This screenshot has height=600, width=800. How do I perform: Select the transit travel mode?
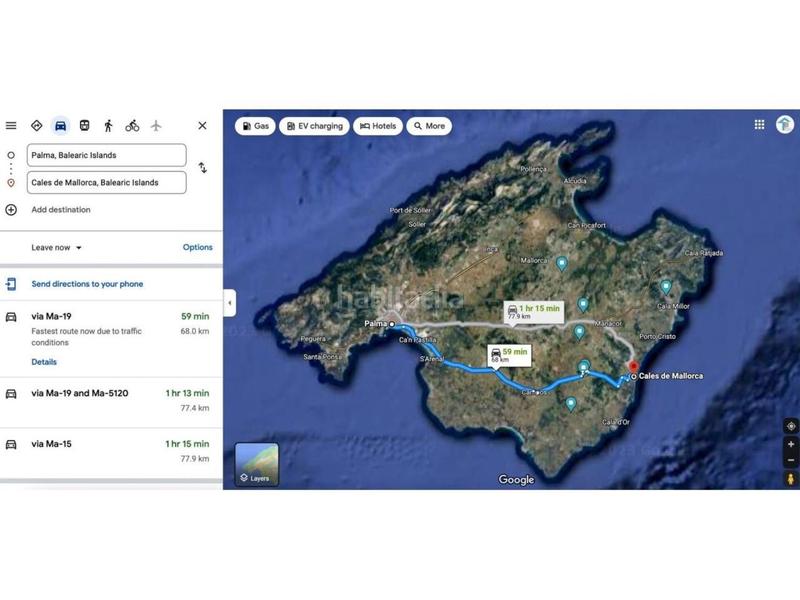84,126
